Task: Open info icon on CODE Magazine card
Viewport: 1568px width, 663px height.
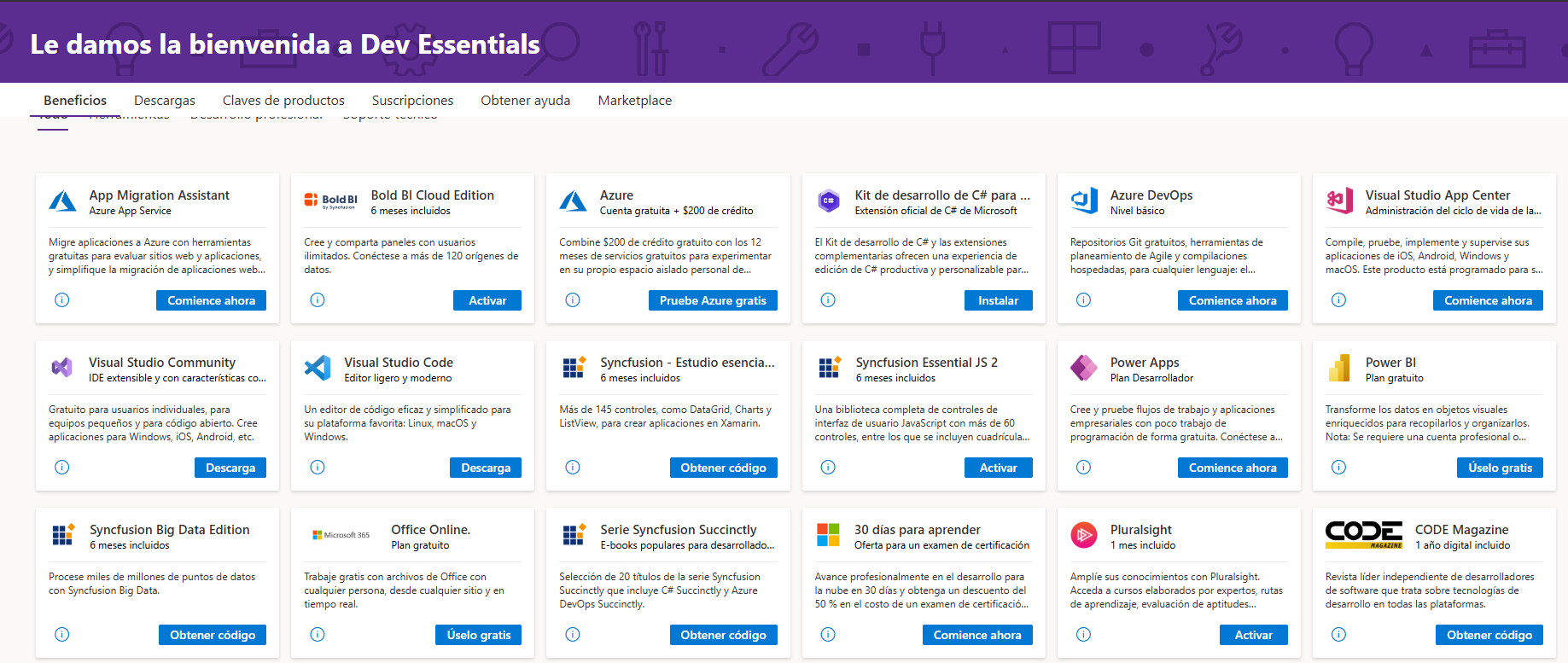Action: [1339, 635]
